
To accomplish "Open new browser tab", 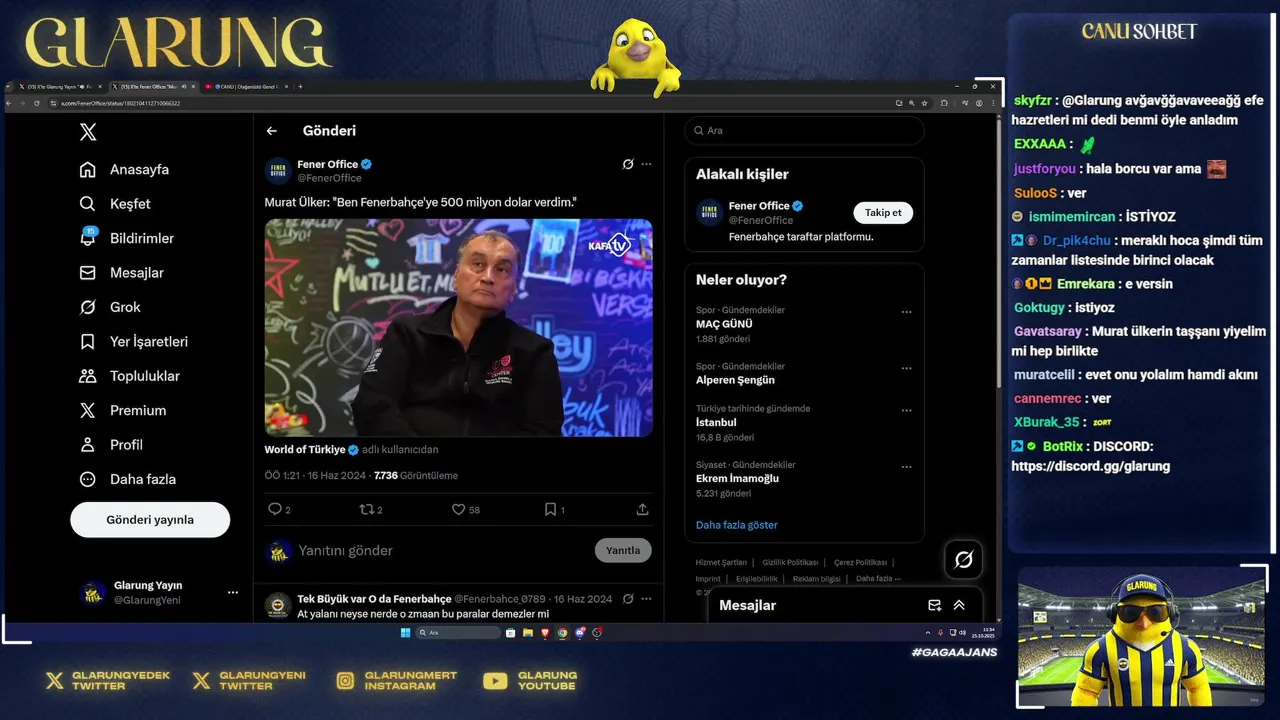I will [x=300, y=87].
